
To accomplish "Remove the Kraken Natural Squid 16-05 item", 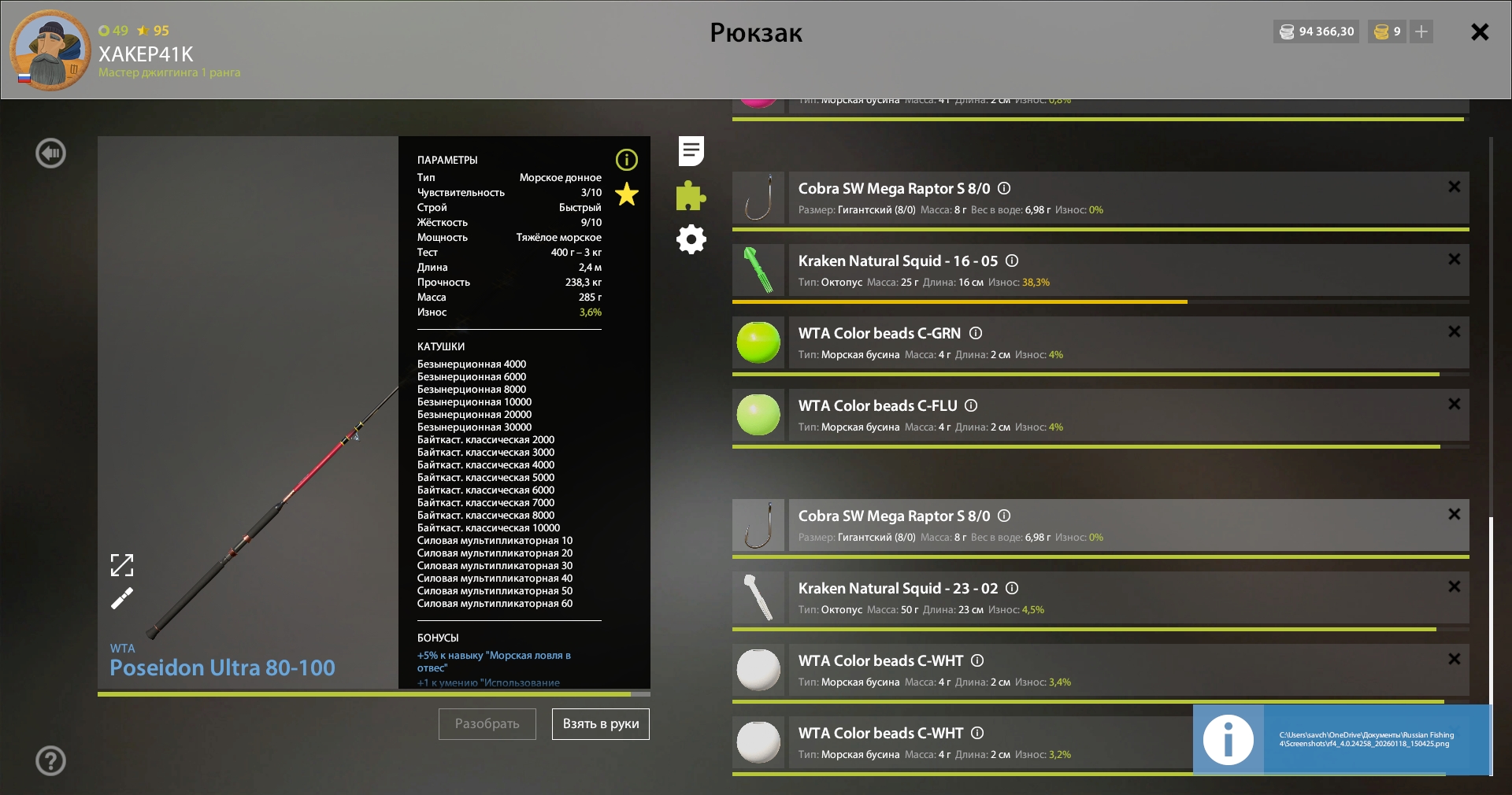I will tap(1454, 259).
